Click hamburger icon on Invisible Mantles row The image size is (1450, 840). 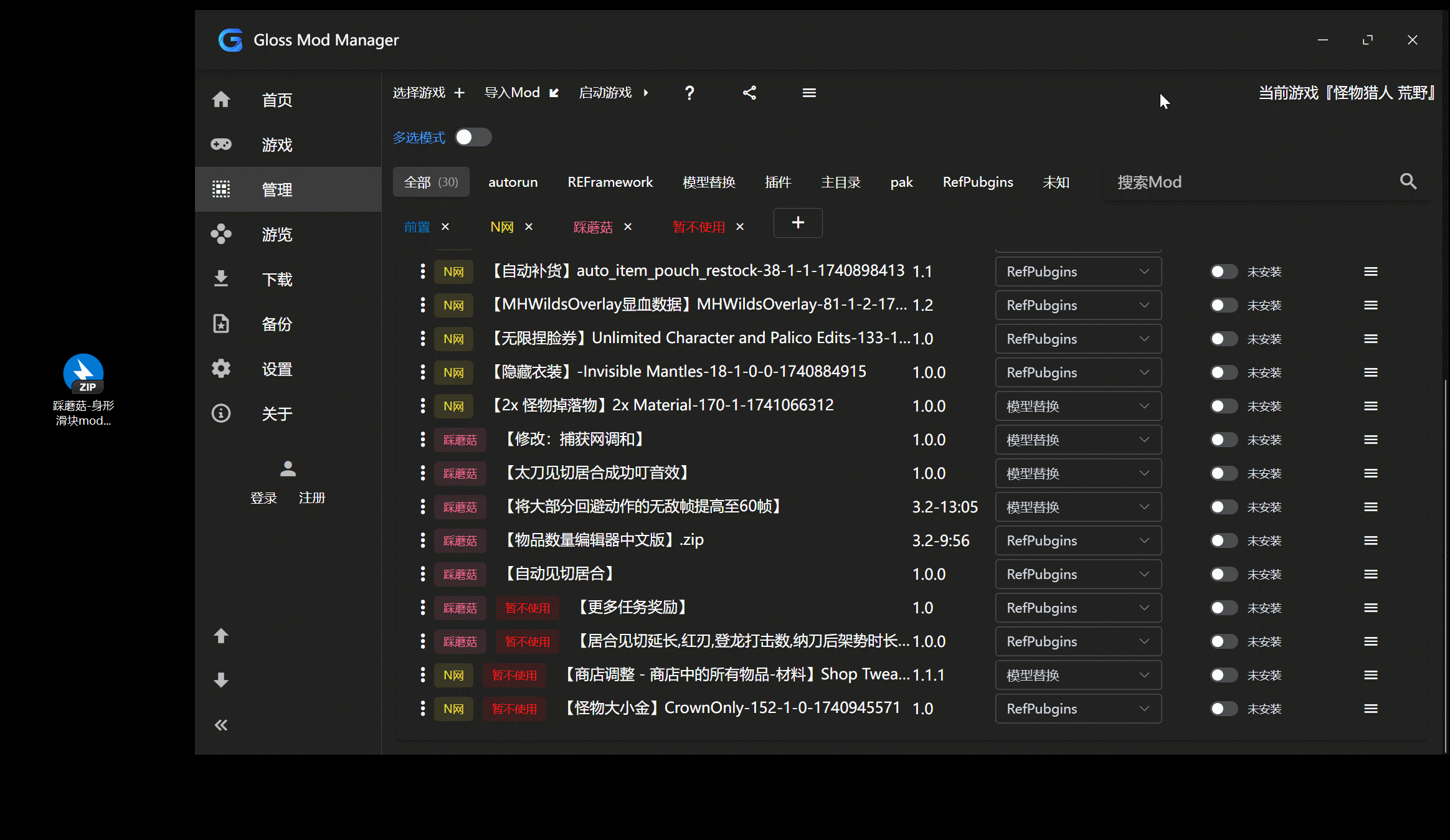(1370, 372)
